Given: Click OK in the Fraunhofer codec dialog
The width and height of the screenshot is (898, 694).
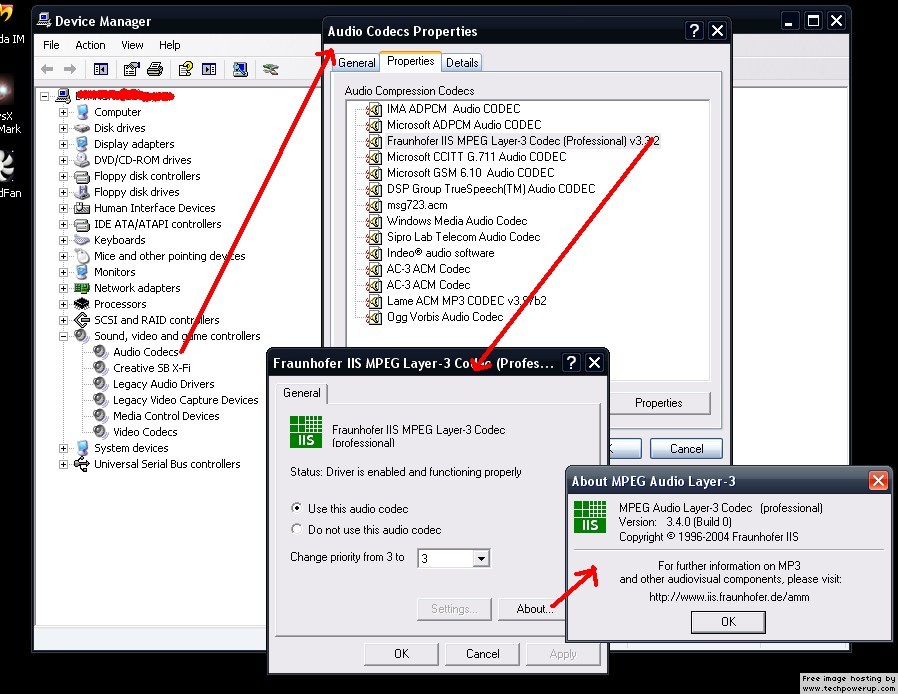Looking at the screenshot, I should pos(401,654).
